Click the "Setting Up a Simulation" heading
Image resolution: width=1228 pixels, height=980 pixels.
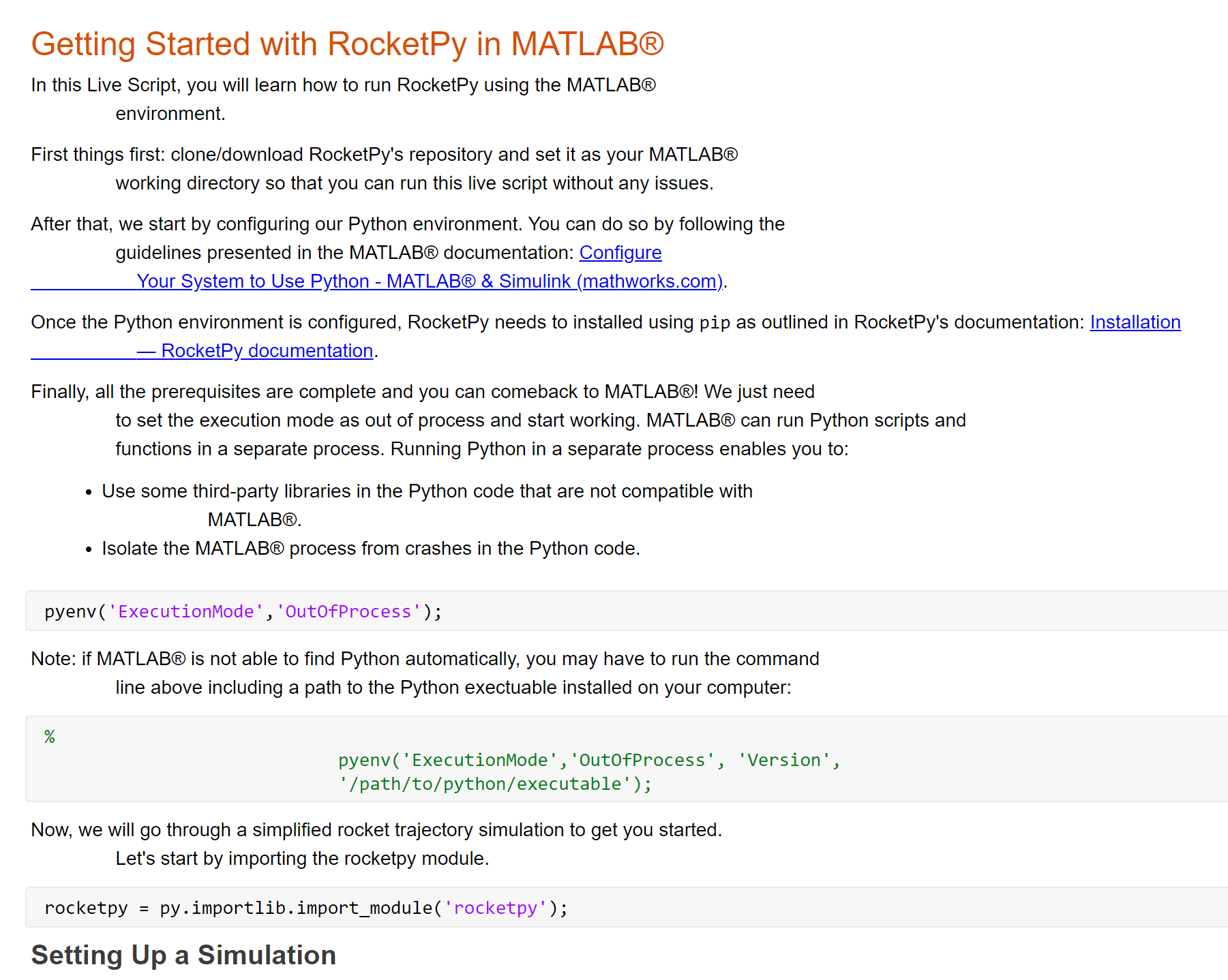[x=183, y=955]
